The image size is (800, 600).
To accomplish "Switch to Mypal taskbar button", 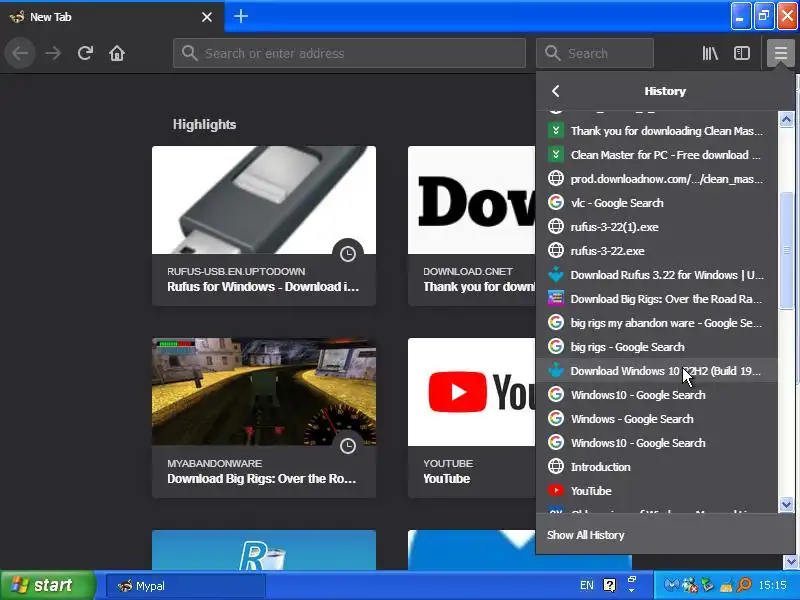I will (186, 586).
